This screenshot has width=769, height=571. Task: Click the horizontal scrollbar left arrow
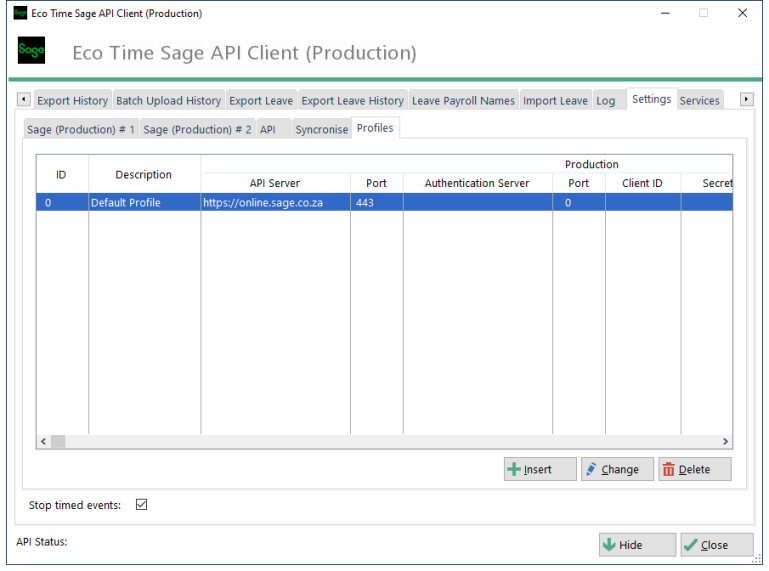(43, 441)
